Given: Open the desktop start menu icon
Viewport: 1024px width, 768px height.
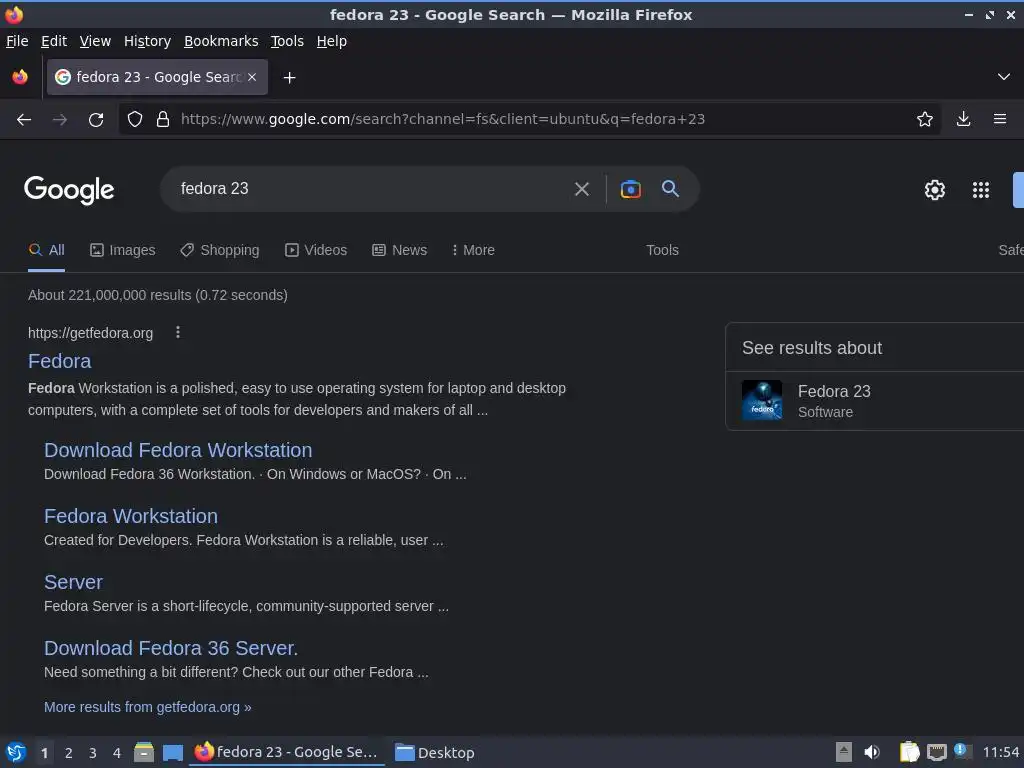Looking at the screenshot, I should click(x=16, y=752).
